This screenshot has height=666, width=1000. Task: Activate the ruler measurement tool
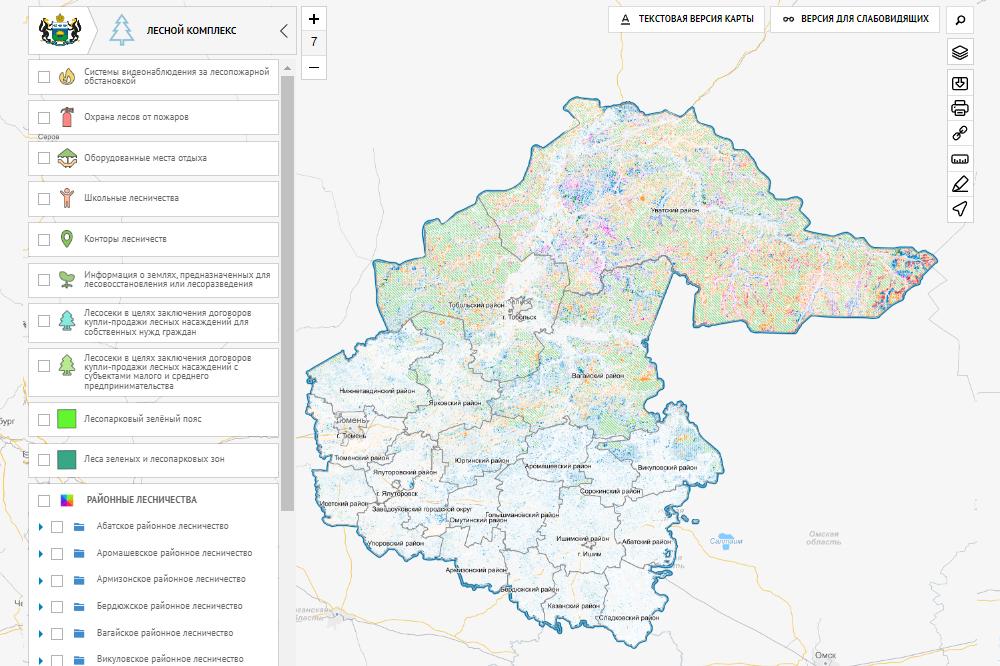(x=960, y=159)
